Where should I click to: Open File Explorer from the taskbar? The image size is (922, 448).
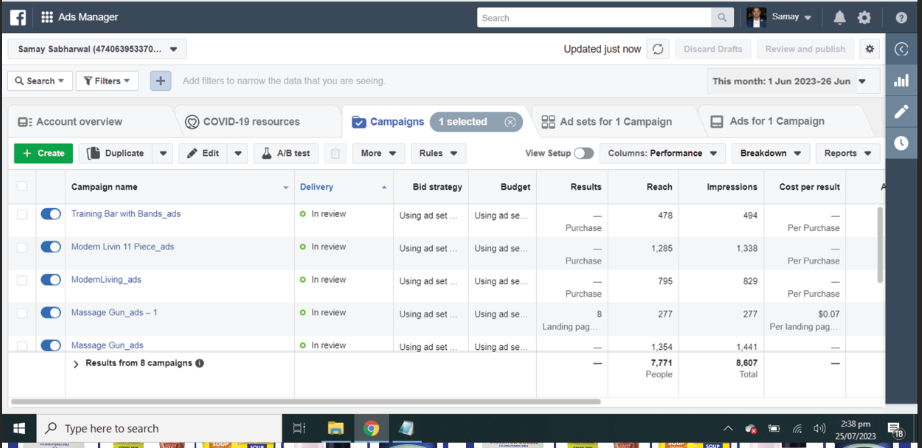[x=336, y=428]
